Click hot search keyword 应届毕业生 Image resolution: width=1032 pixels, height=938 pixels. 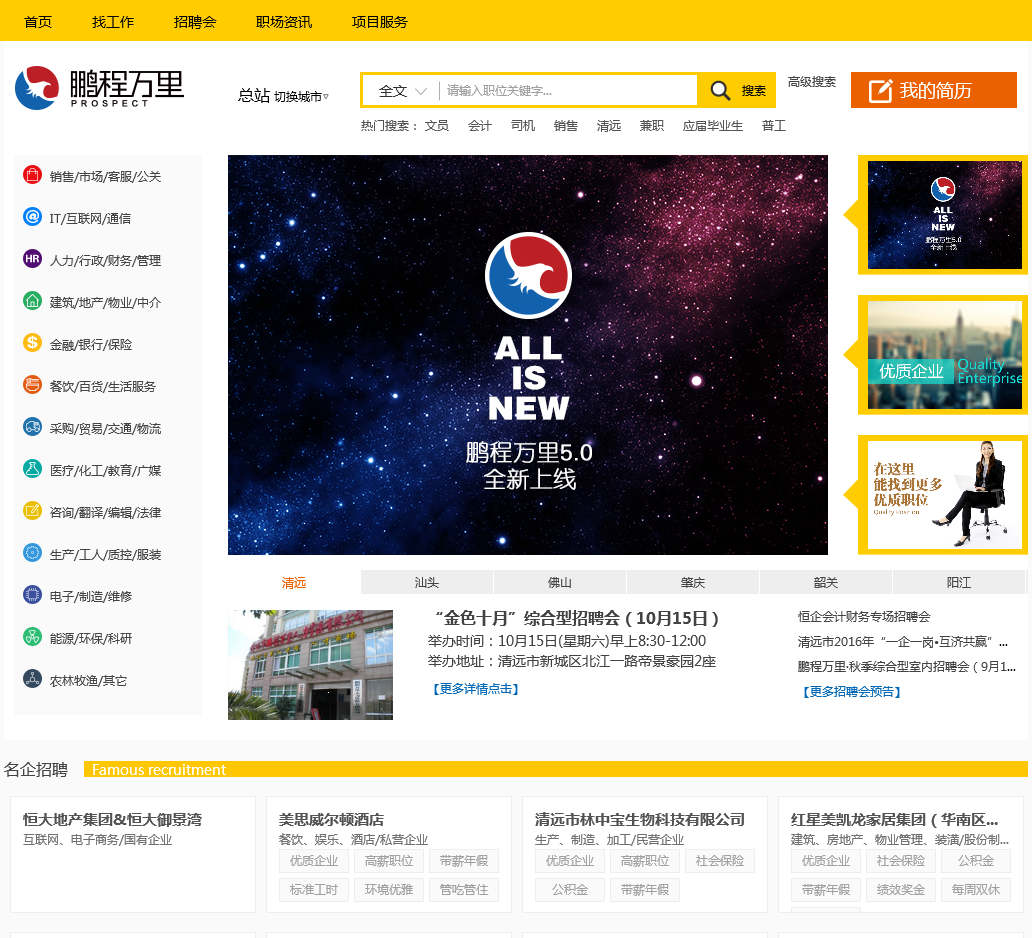point(713,126)
